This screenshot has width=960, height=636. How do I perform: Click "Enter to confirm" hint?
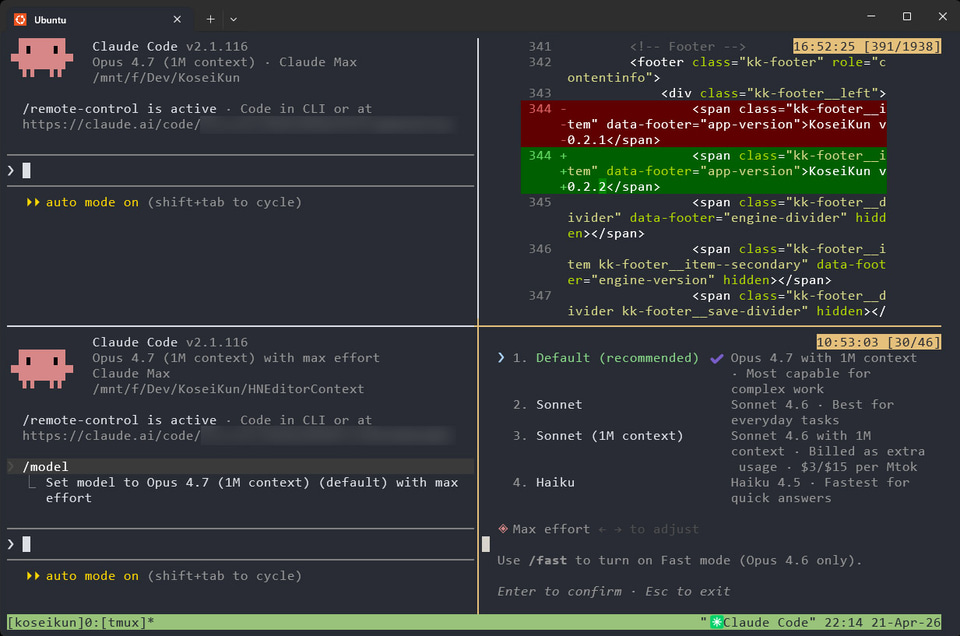(560, 591)
